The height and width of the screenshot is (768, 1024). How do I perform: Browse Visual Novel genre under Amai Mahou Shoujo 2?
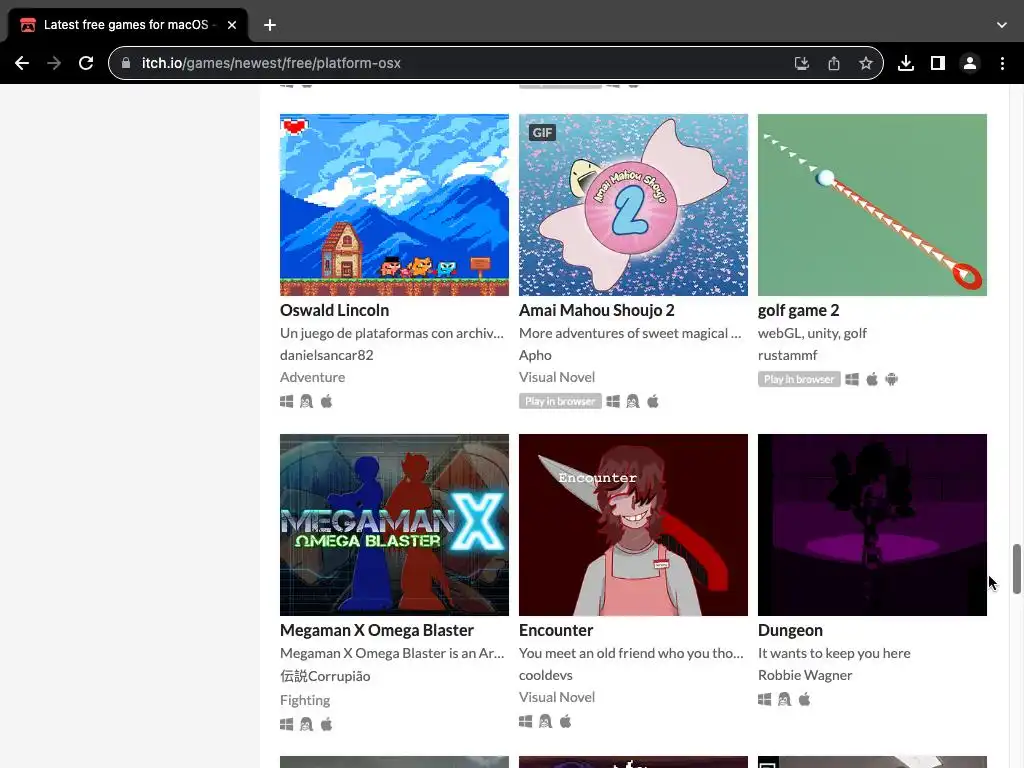pos(557,377)
